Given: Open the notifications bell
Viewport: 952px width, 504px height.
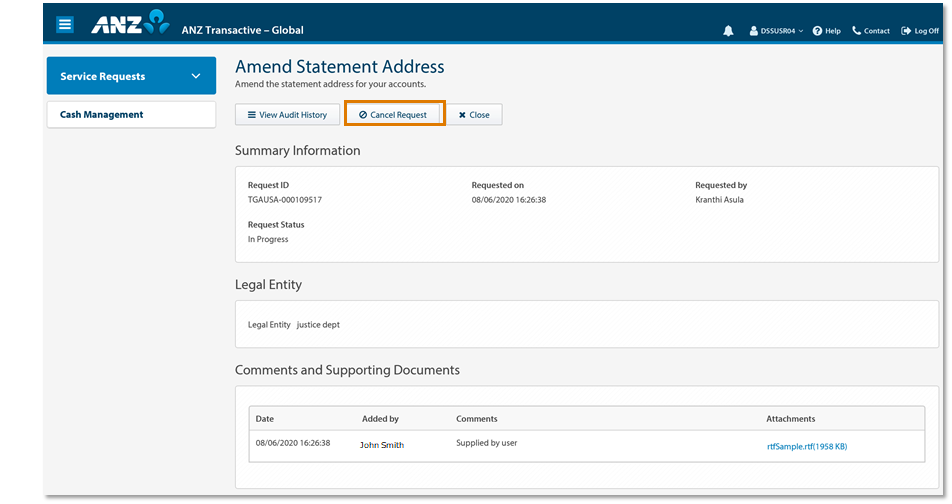Looking at the screenshot, I should click(728, 31).
